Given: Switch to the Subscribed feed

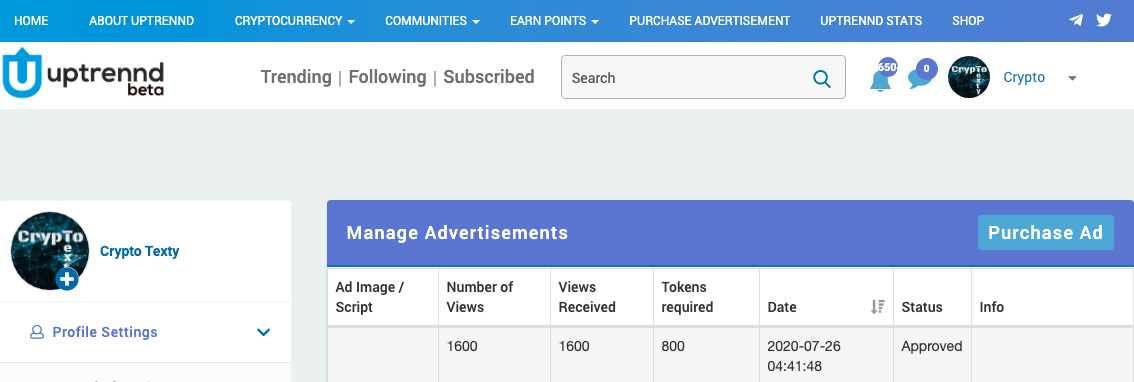Looking at the screenshot, I should [x=489, y=77].
